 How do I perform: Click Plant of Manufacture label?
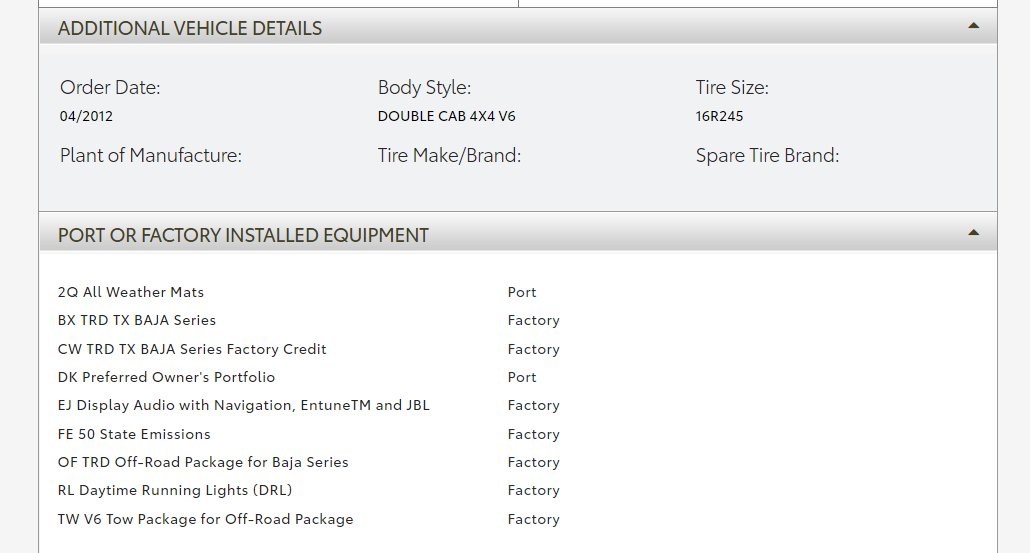(x=151, y=155)
